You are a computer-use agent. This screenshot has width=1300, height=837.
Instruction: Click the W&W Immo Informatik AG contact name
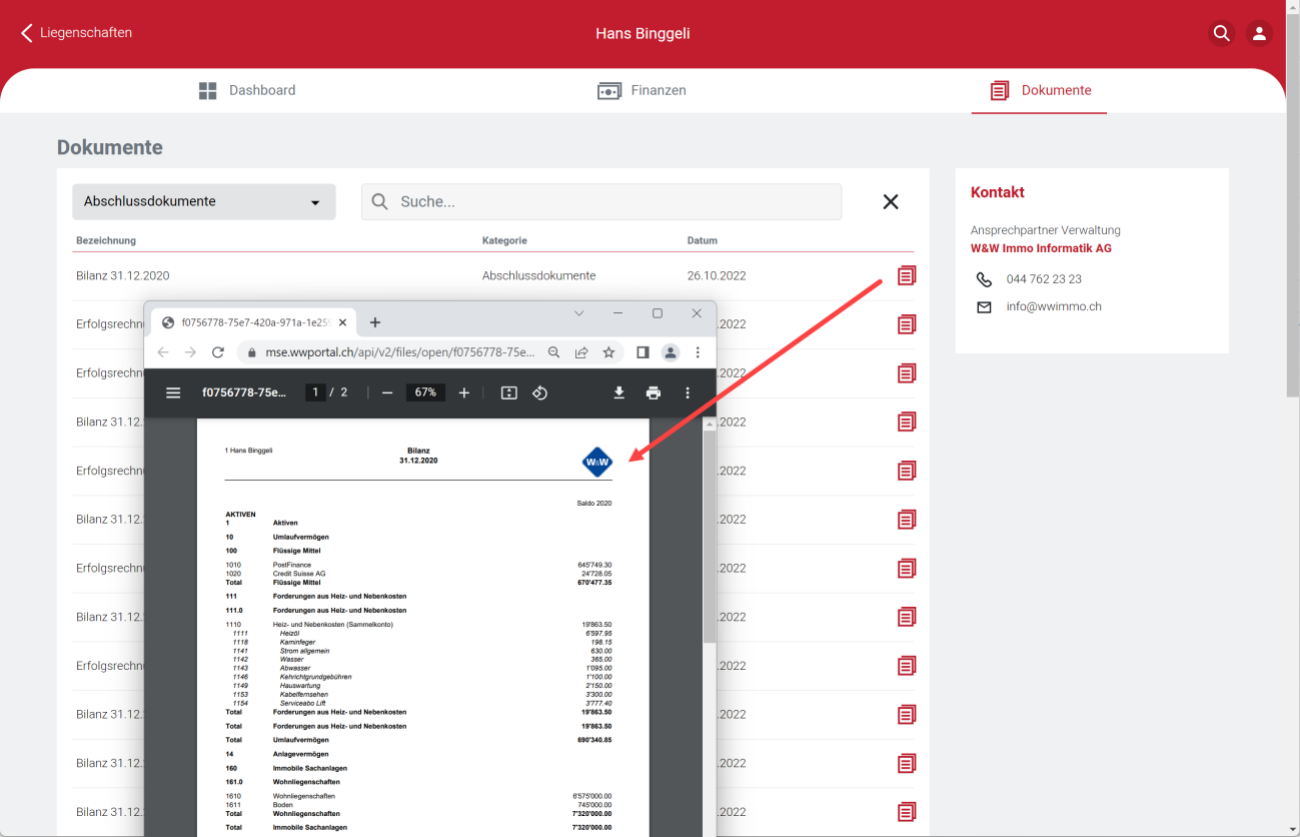coord(1041,248)
